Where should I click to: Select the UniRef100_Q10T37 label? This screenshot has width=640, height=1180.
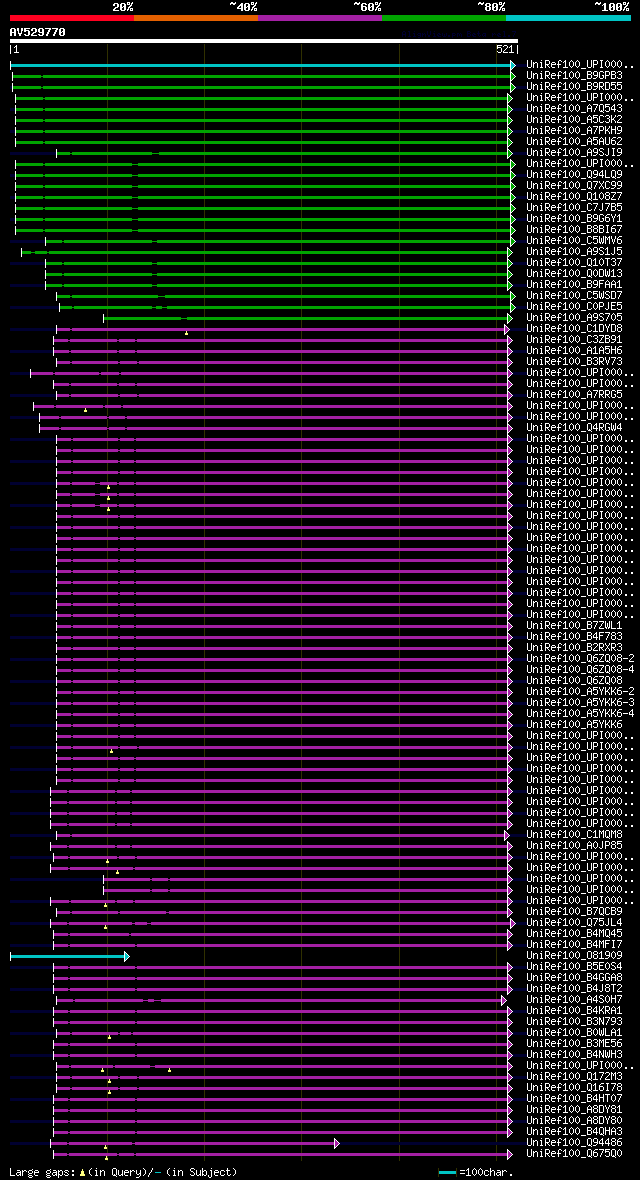click(574, 262)
